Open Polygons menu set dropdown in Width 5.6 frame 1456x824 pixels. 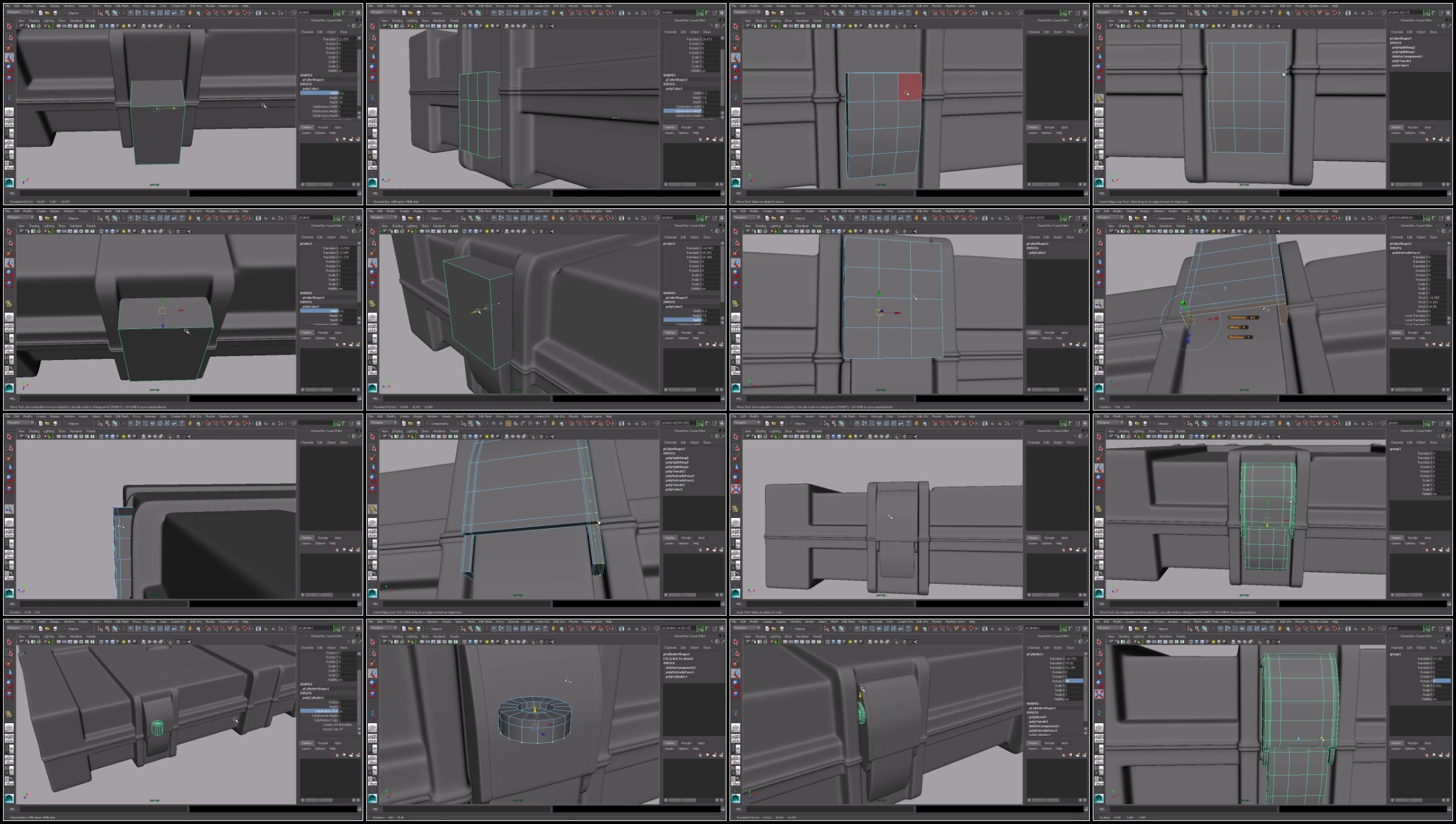click(20, 12)
